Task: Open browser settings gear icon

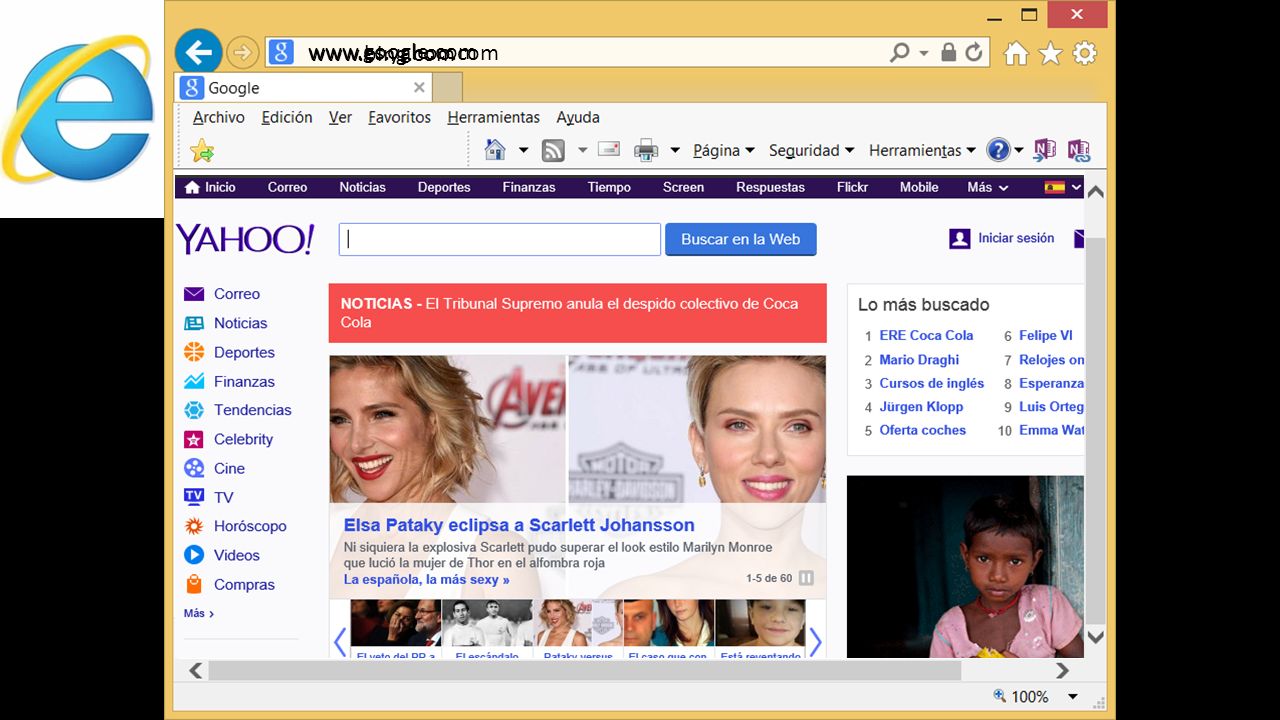Action: 1085,53
